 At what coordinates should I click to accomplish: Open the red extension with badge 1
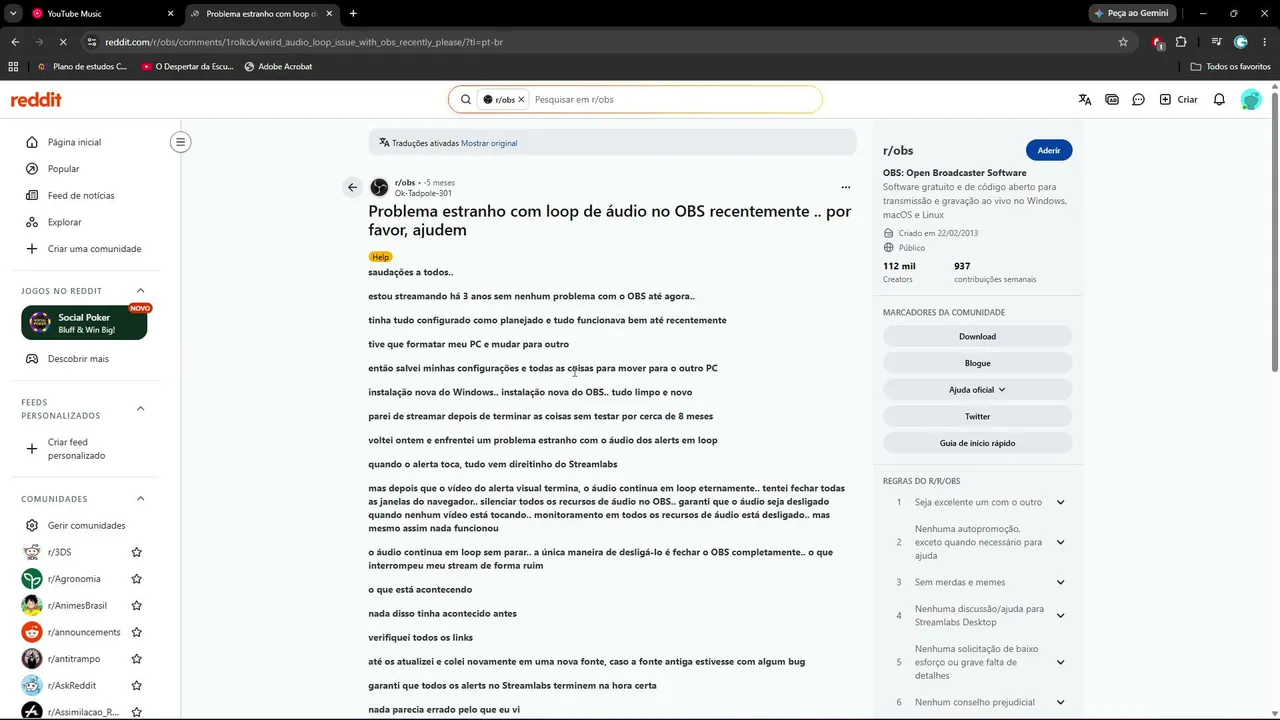coord(1158,42)
